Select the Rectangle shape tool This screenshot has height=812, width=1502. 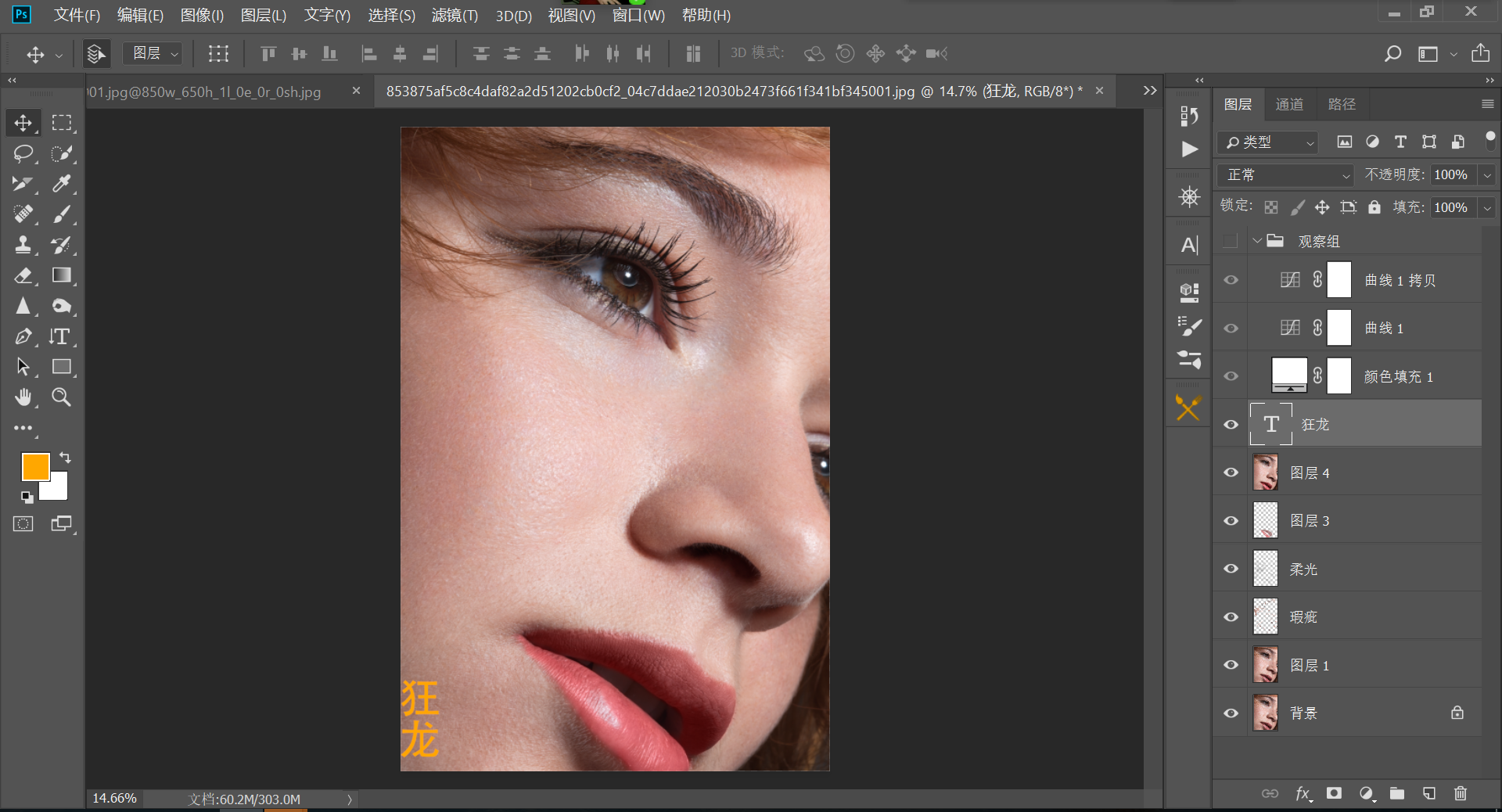62,367
